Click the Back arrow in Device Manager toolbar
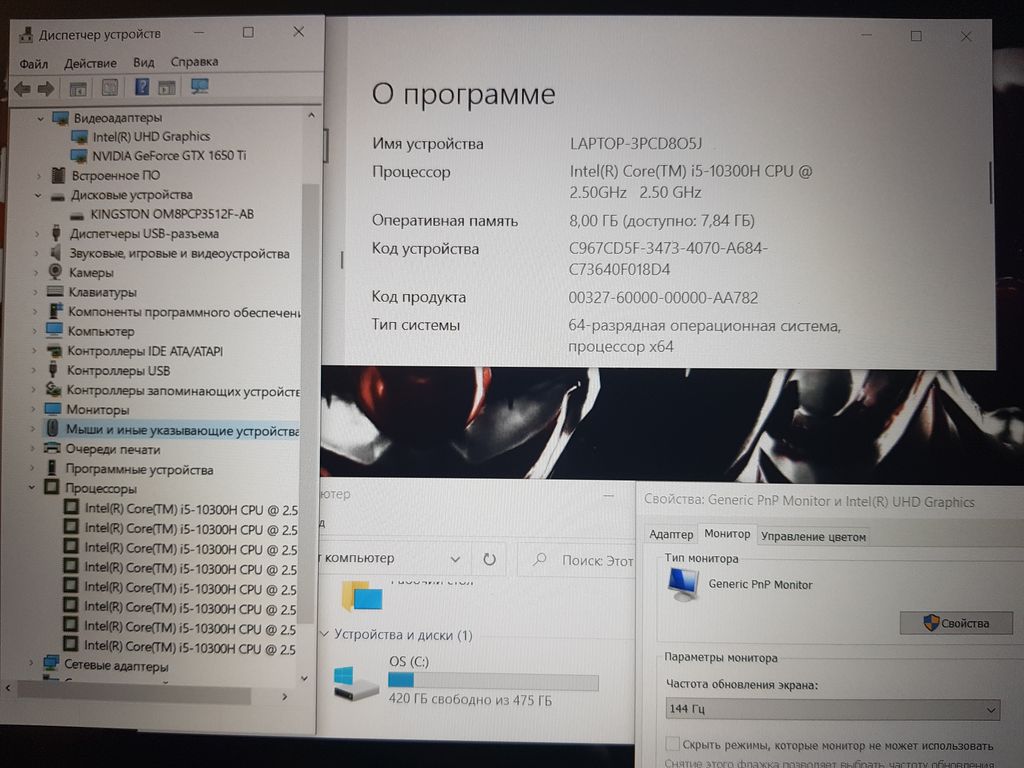The width and height of the screenshot is (1024, 768). click(21, 88)
